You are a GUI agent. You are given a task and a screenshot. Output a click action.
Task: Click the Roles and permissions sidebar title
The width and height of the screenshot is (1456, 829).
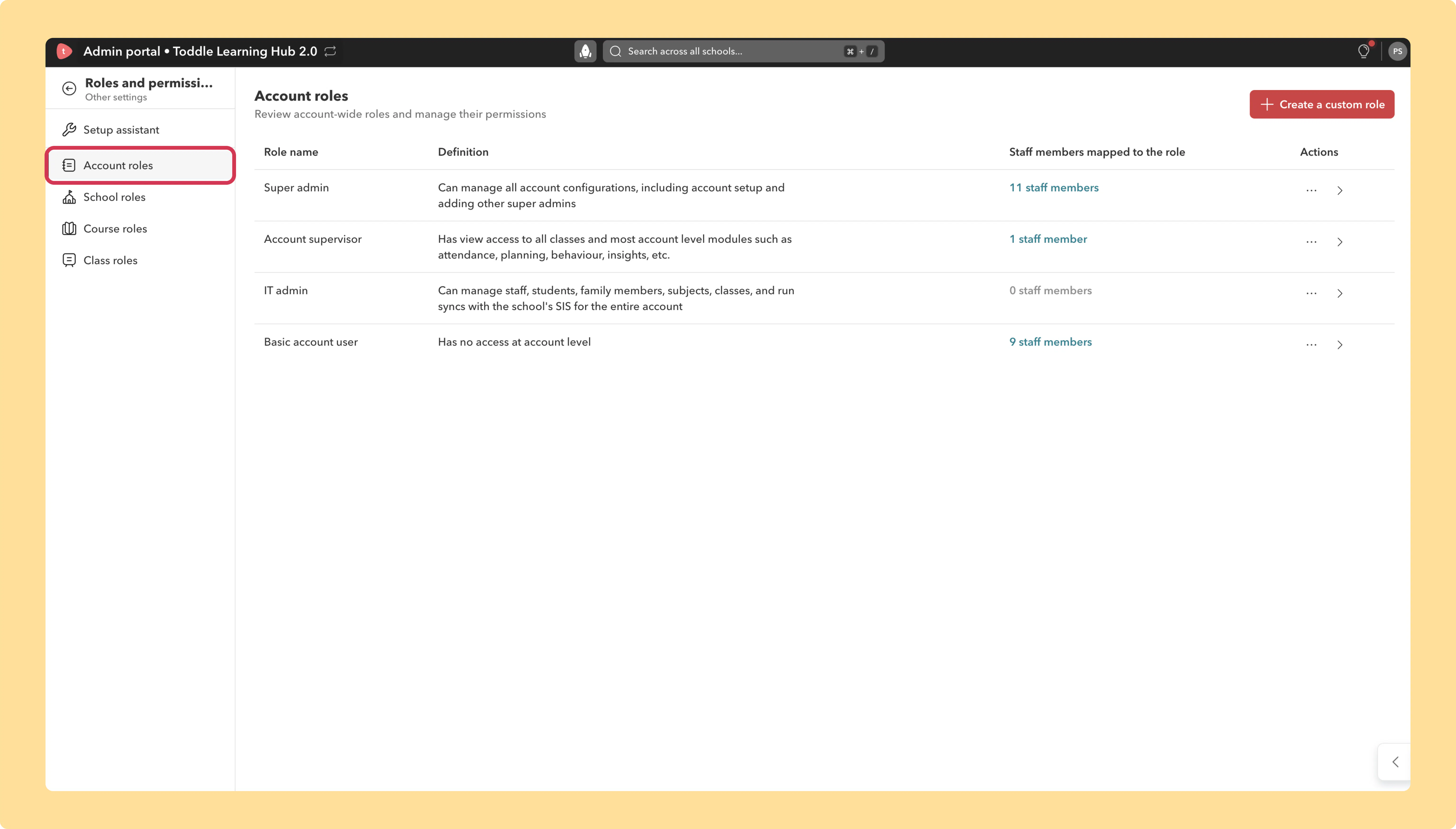pyautogui.click(x=149, y=83)
